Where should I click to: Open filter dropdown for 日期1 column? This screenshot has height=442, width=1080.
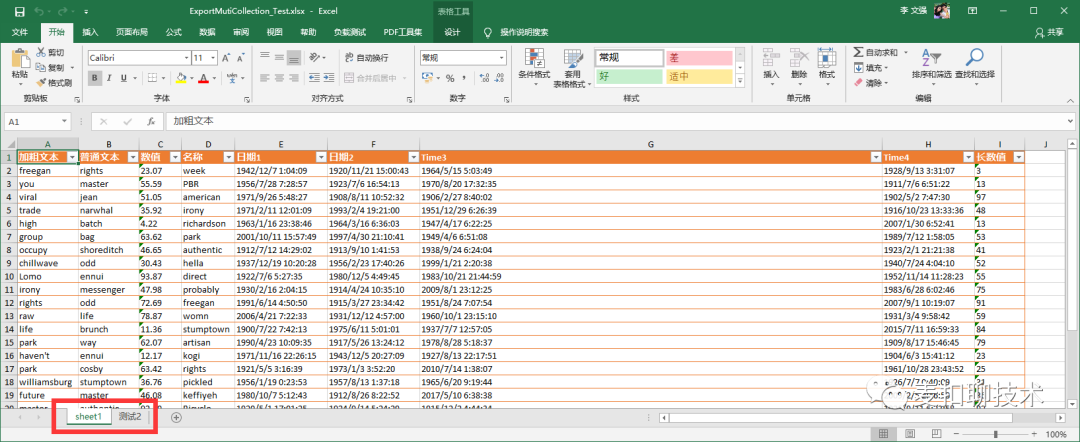tap(320, 157)
